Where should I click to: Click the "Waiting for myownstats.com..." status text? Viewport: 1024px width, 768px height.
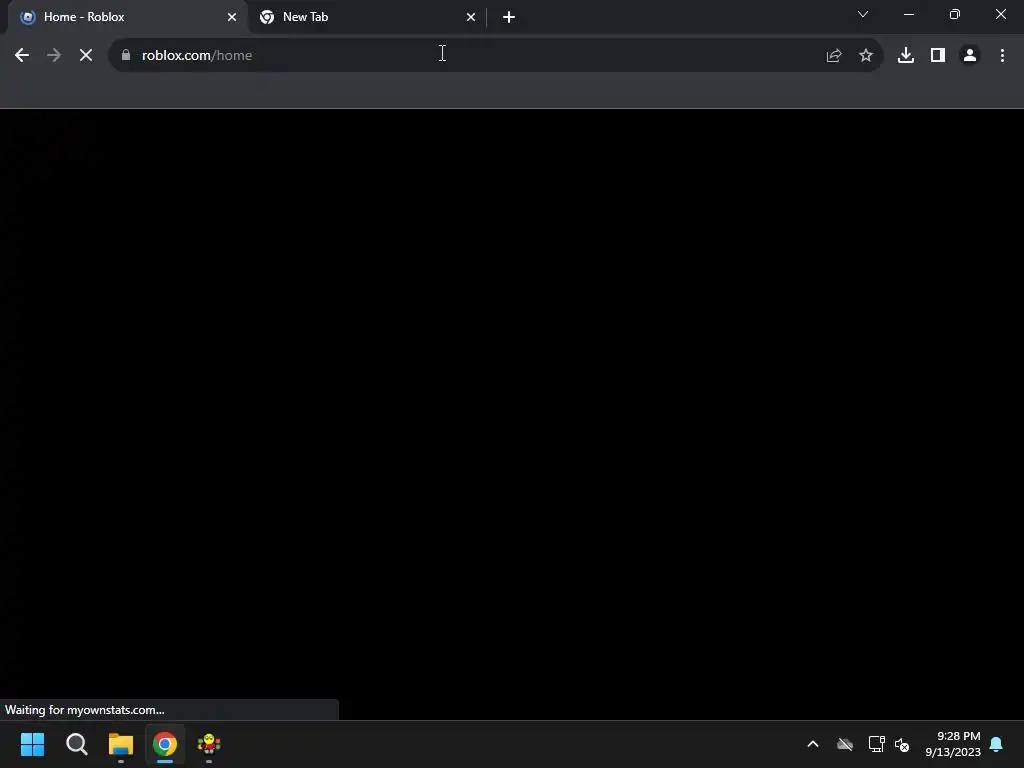[x=85, y=710]
